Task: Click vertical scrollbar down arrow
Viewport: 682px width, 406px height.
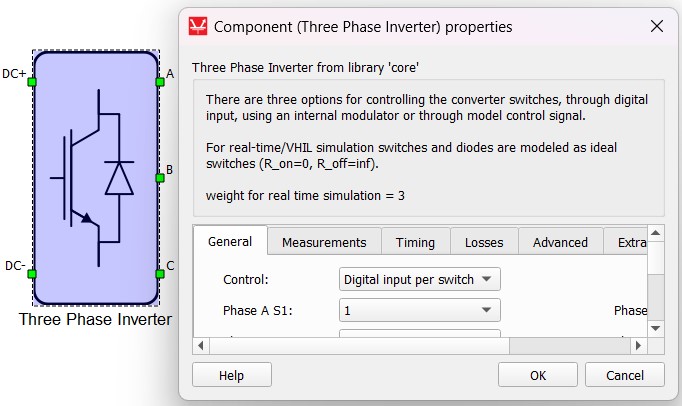Action: pos(656,328)
